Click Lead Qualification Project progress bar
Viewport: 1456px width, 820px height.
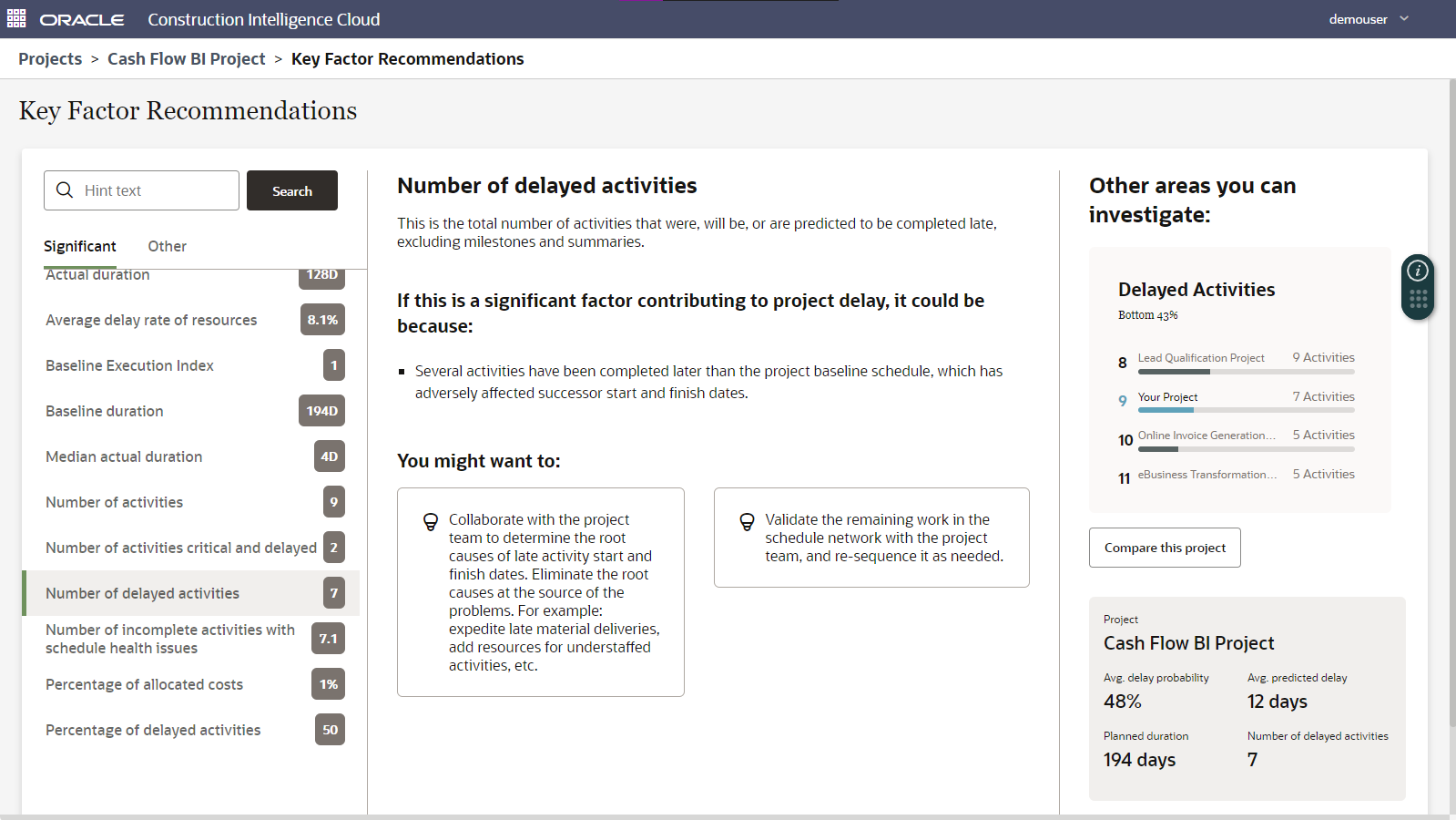click(1247, 372)
